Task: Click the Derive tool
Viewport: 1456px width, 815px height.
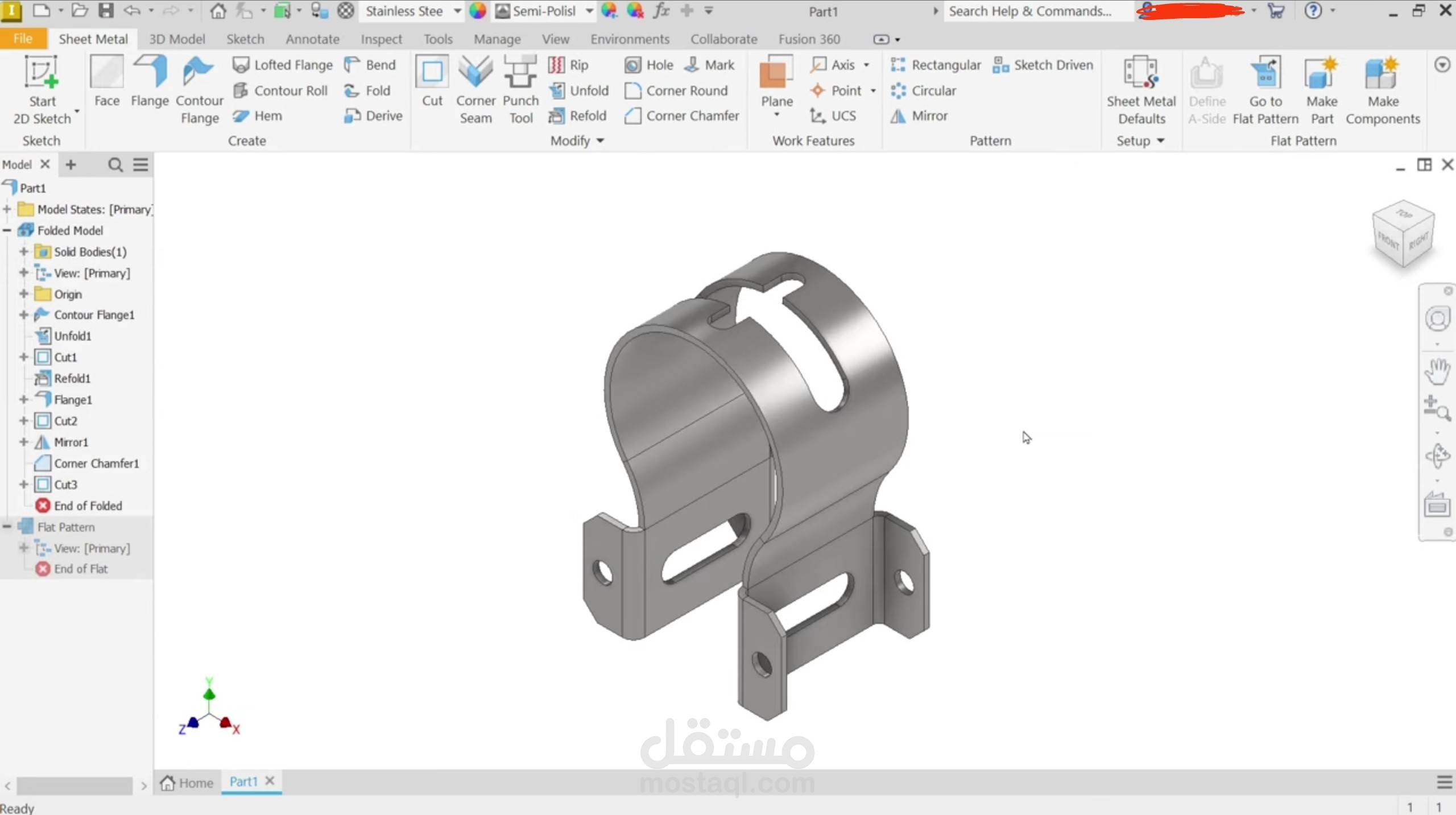Action: [x=373, y=116]
